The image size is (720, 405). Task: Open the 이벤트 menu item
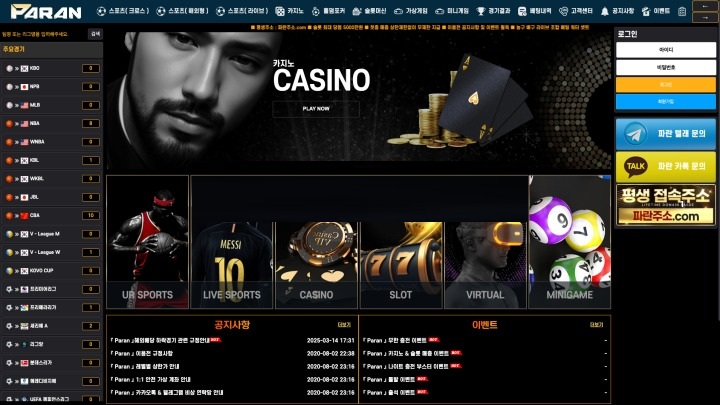coord(656,11)
